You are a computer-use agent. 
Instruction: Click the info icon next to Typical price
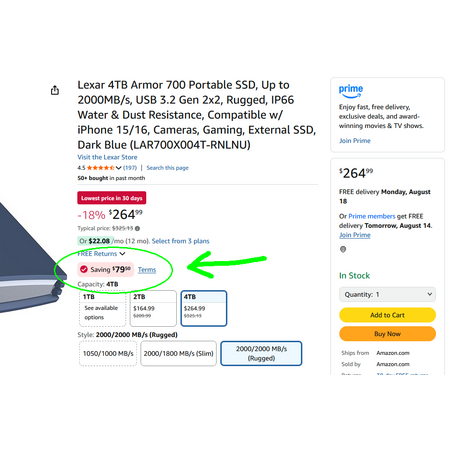tap(137, 229)
